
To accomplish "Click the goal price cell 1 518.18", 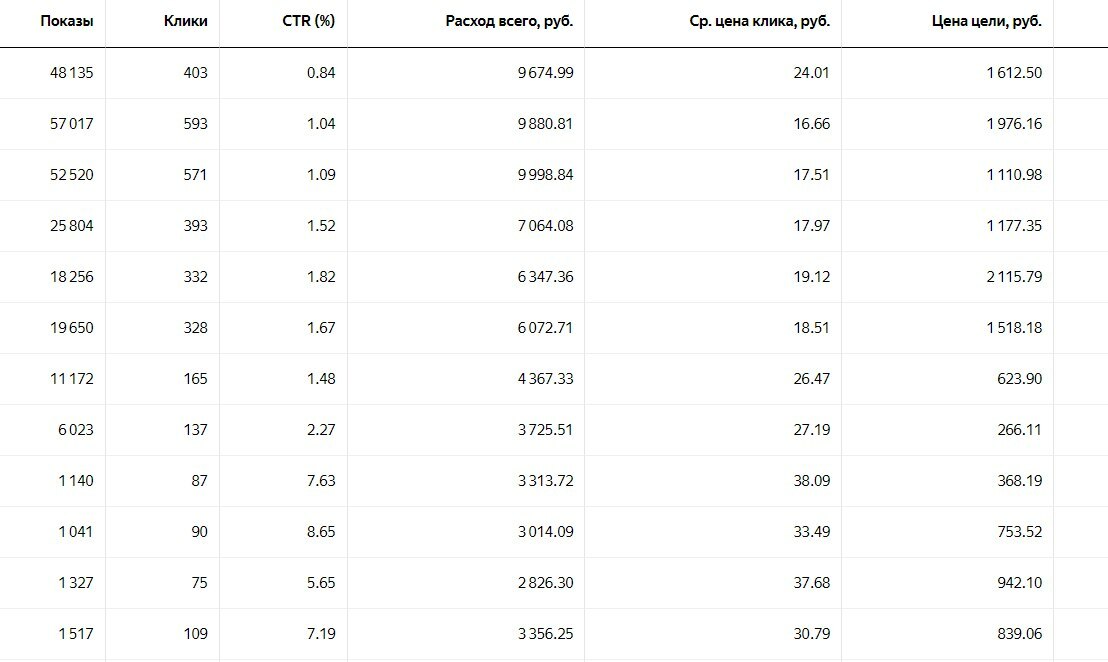I will pyautogui.click(x=1013, y=328).
